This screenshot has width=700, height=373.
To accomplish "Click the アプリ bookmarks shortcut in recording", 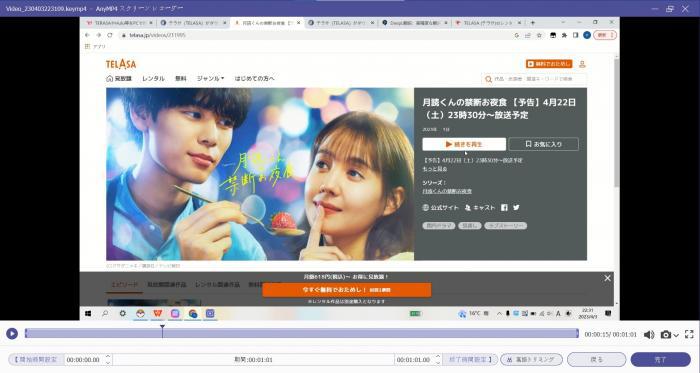I will (96, 46).
